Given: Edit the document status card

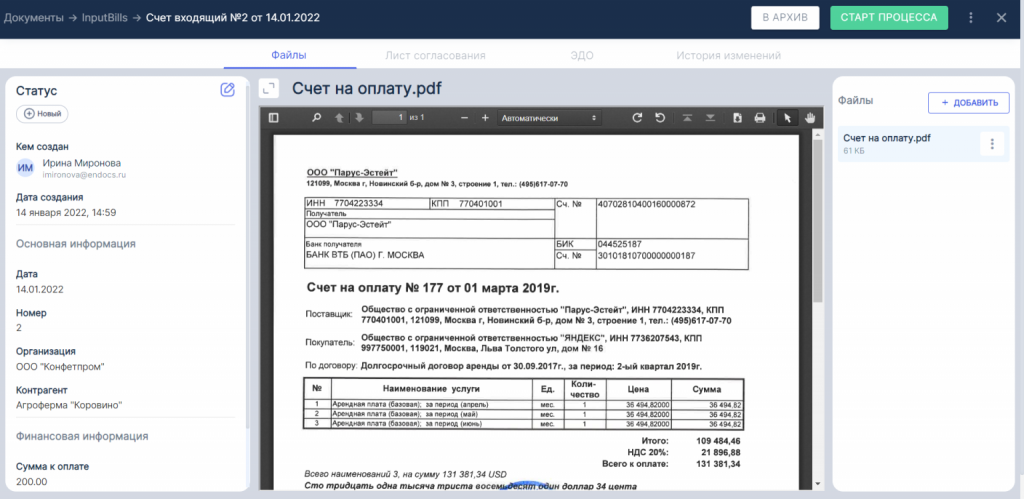Looking at the screenshot, I should (x=227, y=90).
